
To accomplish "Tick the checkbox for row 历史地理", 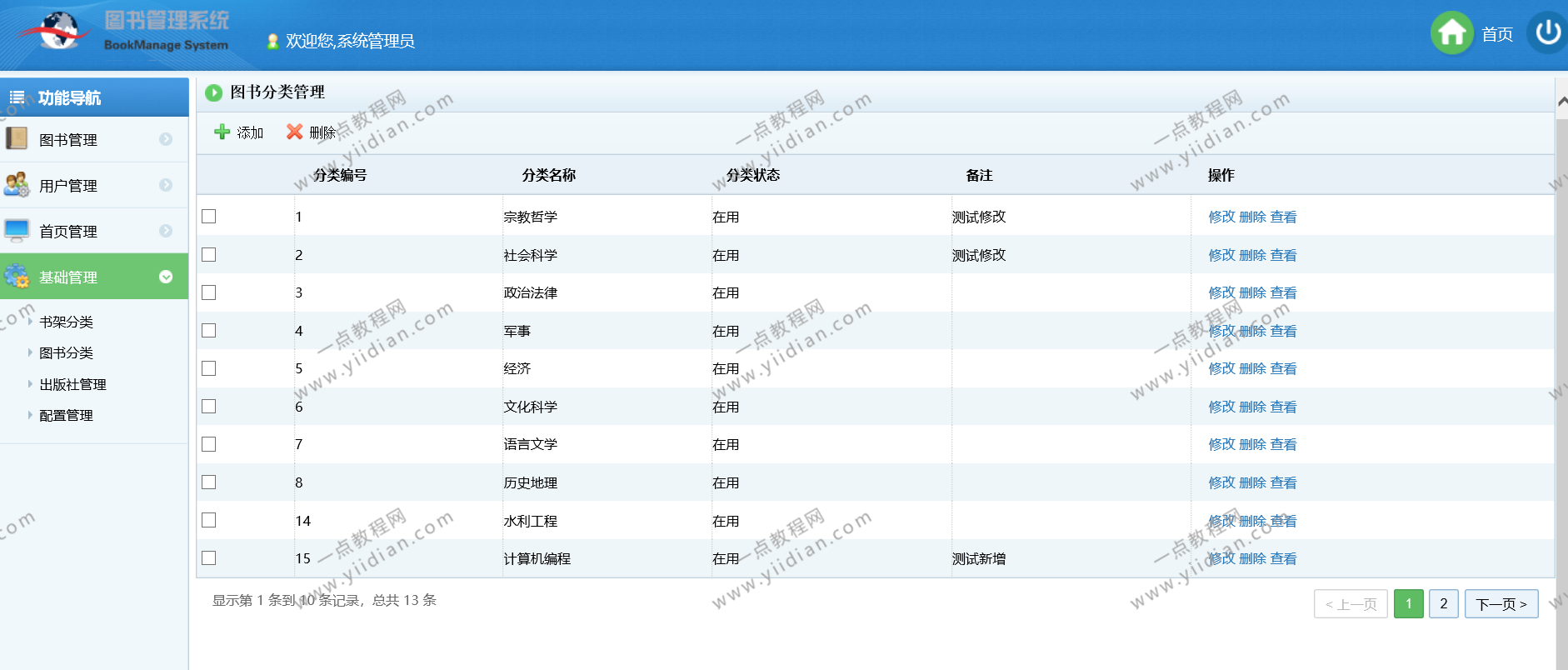I will click(209, 482).
